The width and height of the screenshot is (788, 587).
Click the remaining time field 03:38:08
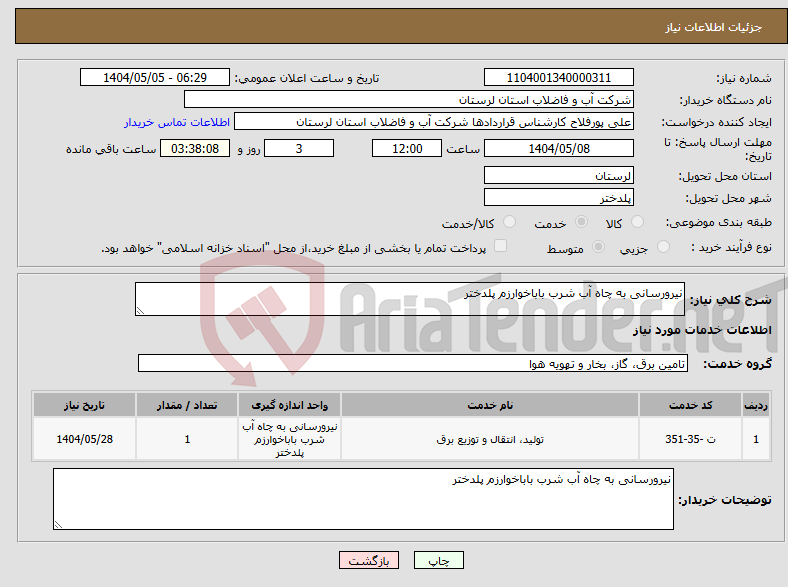coord(195,148)
